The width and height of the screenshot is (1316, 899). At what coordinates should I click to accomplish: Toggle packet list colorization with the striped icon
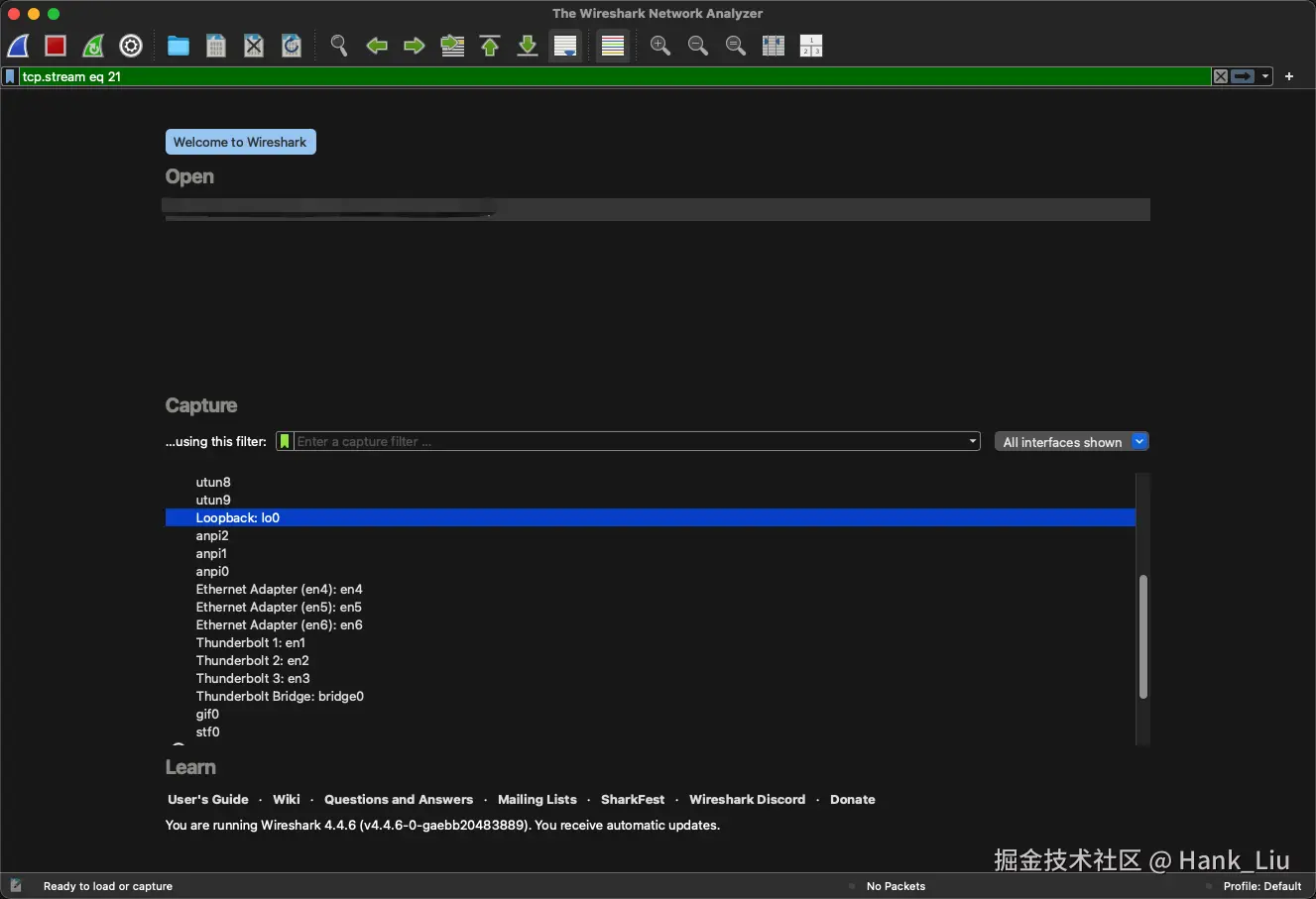[x=613, y=46]
